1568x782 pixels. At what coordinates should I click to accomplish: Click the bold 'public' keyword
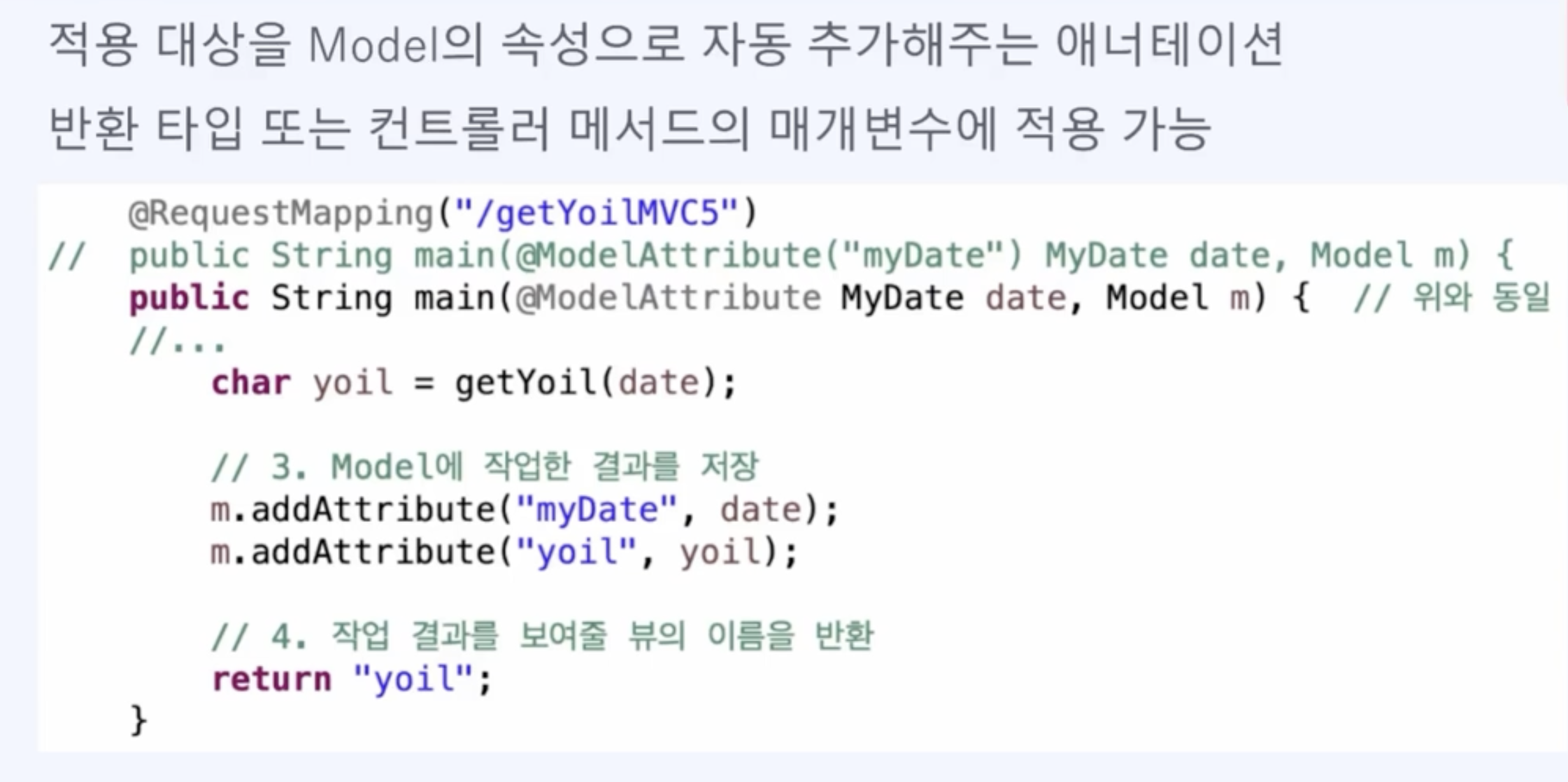[x=189, y=299]
